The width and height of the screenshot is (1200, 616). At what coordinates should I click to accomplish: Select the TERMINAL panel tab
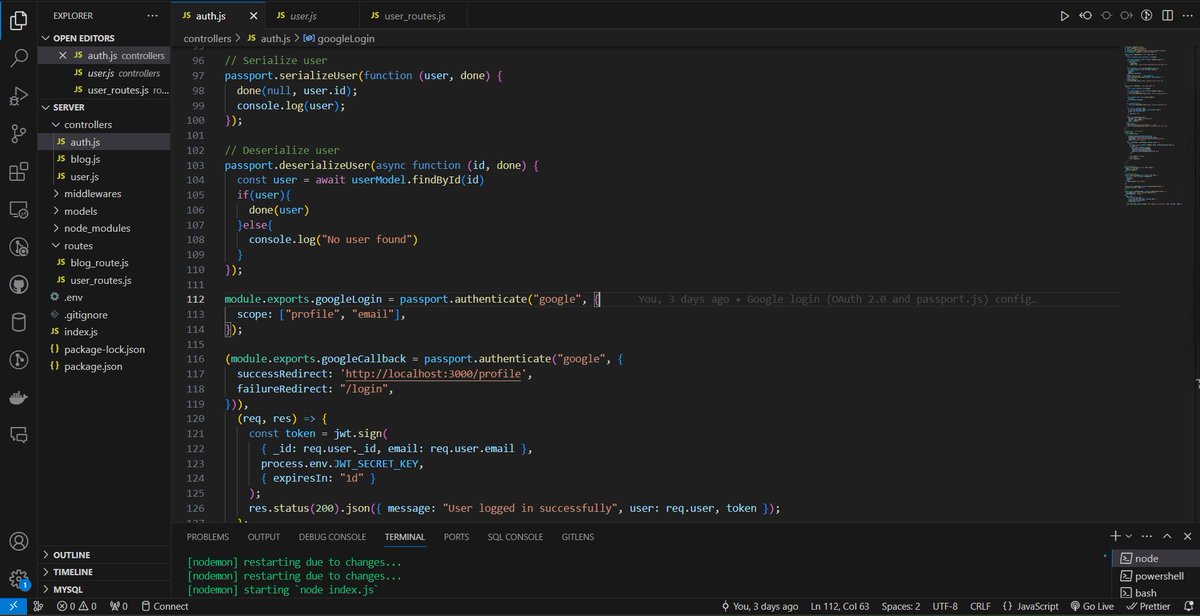[x=405, y=537]
